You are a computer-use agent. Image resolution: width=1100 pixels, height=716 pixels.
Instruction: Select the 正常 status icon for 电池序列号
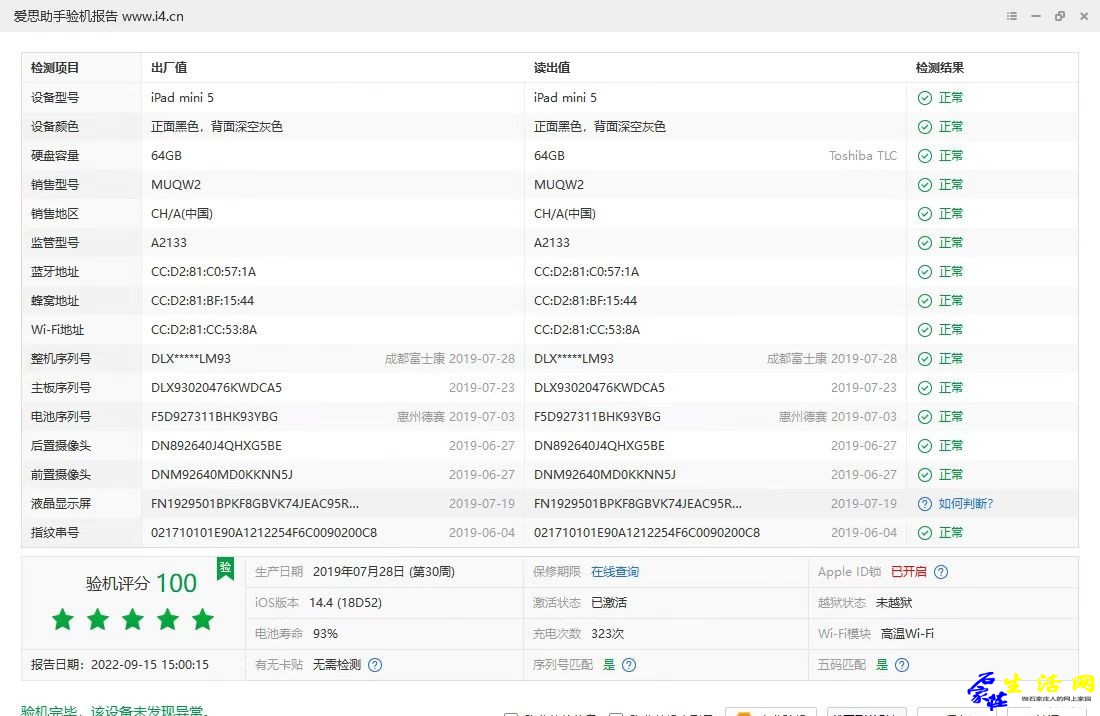(925, 417)
